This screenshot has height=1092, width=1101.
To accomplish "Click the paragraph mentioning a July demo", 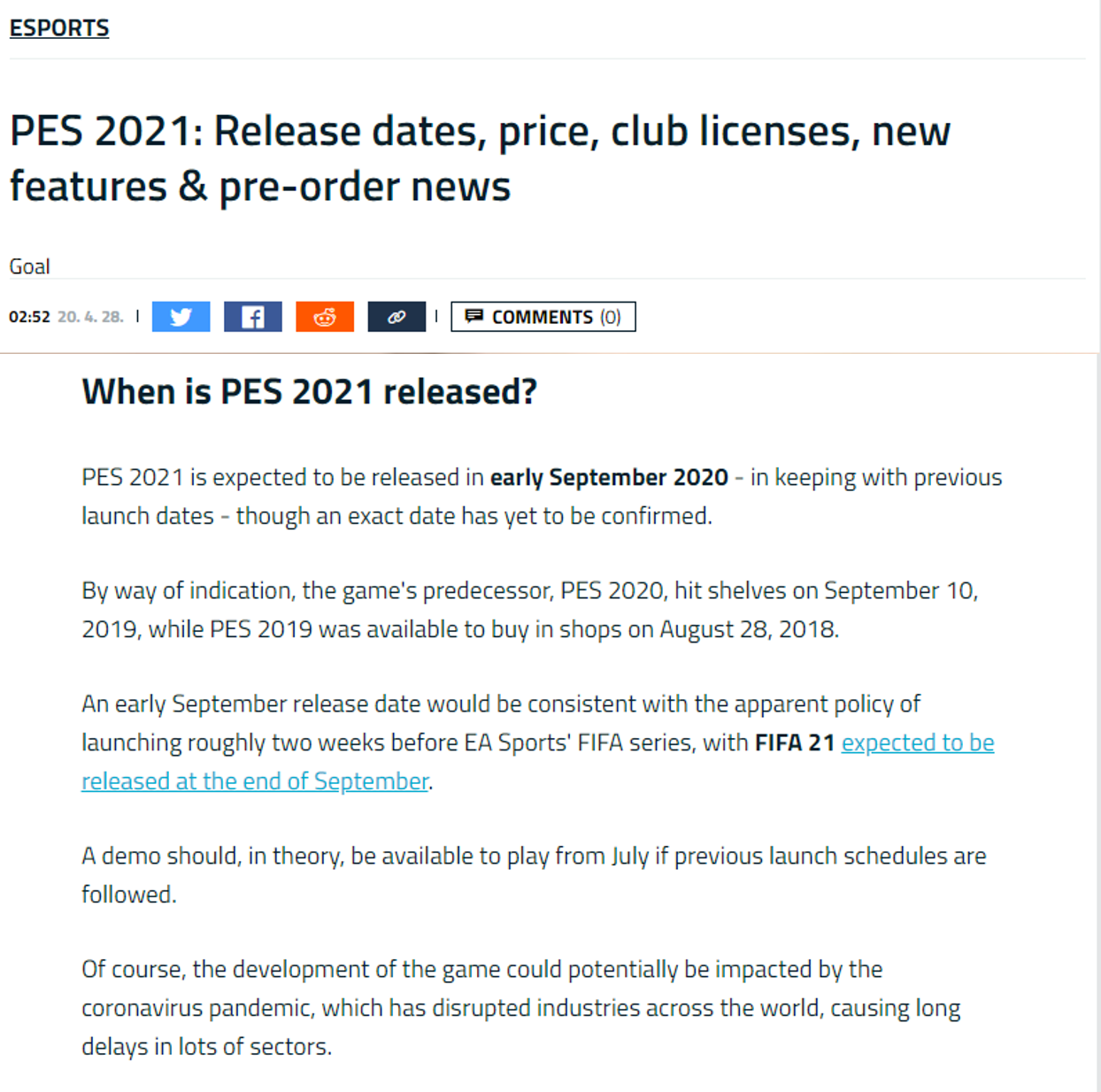I will [x=534, y=875].
